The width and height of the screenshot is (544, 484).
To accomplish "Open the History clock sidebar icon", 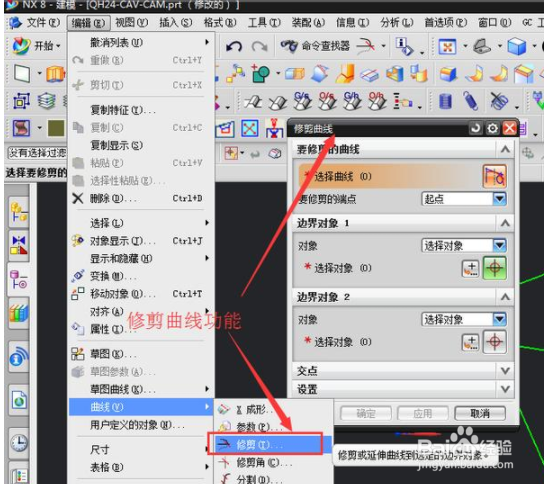I will (x=19, y=443).
